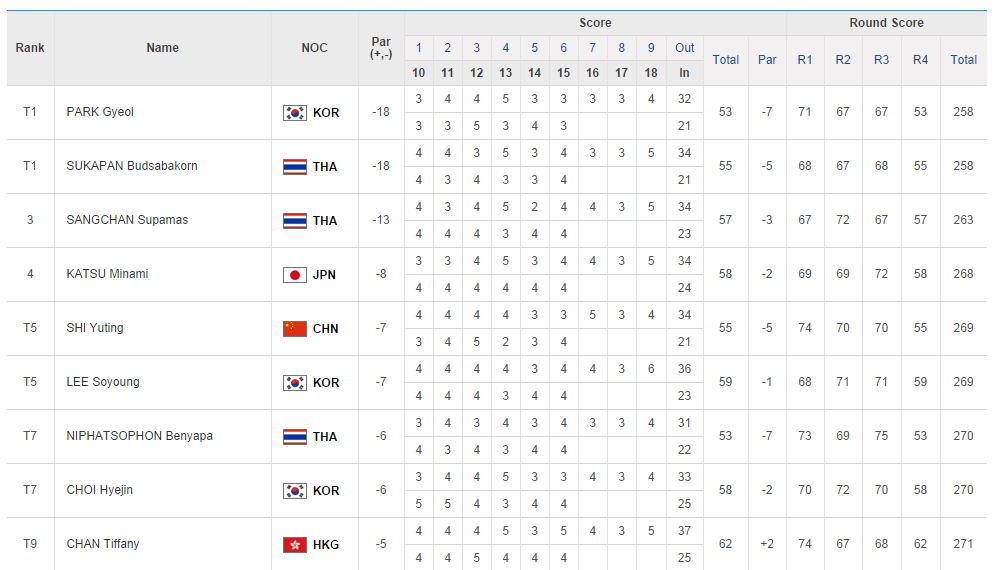Click the Out column header

click(x=684, y=48)
